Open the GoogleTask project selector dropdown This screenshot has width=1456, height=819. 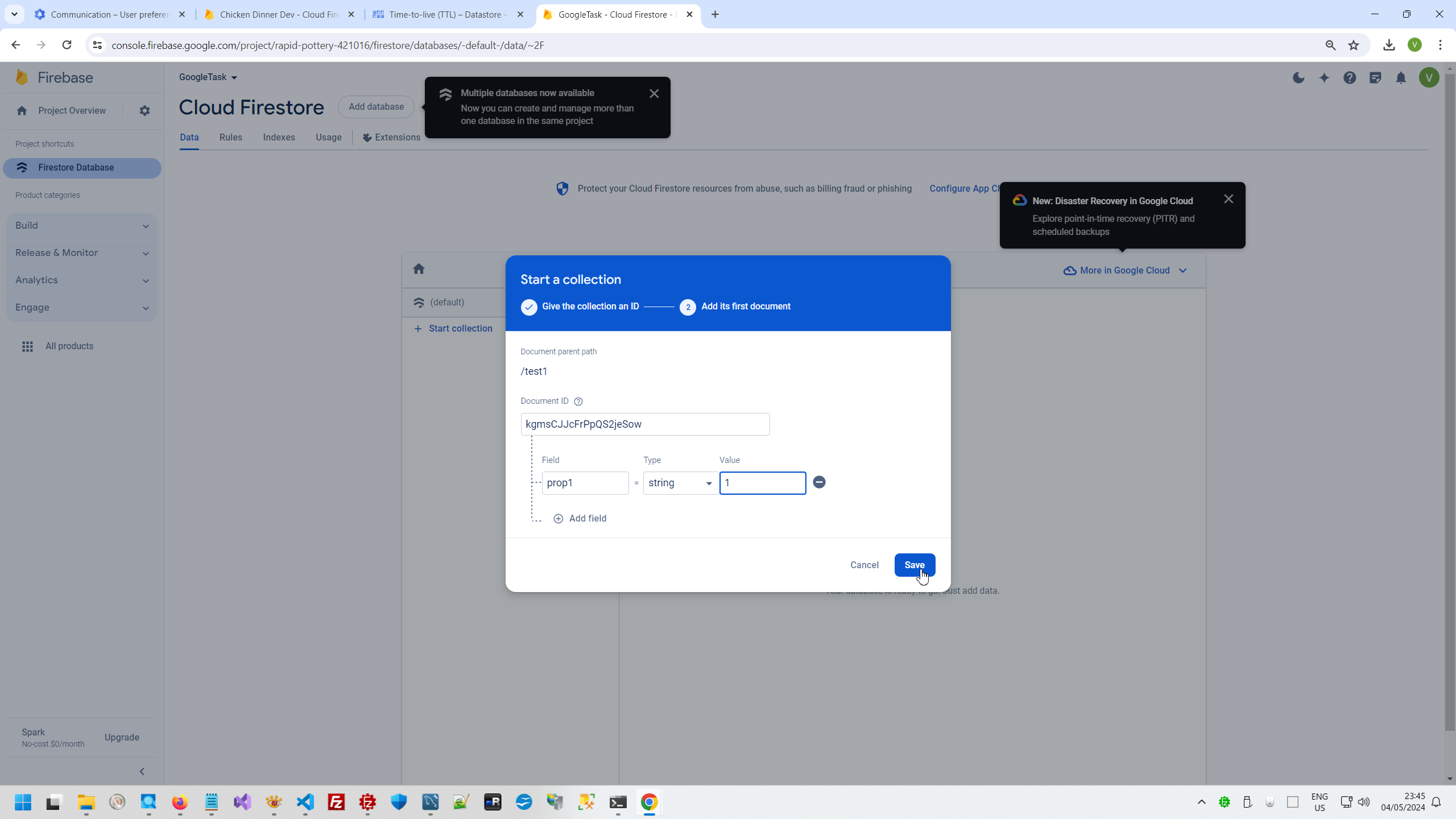coord(208,77)
